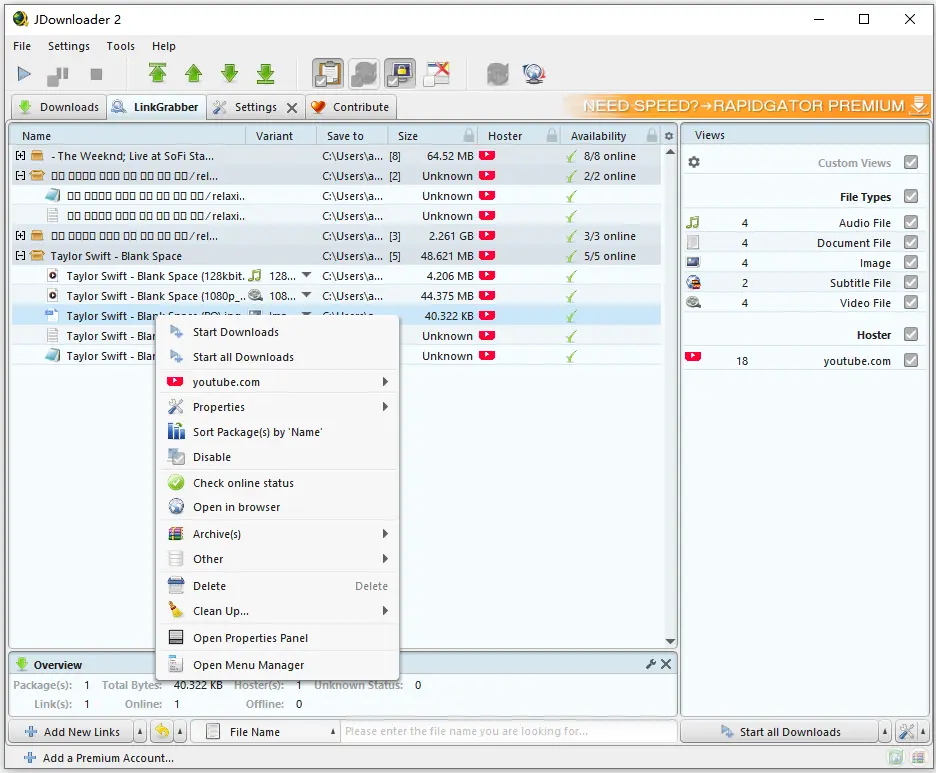936x773 pixels.
Task: Click the link list scrollbar down arrow
Action: click(670, 641)
